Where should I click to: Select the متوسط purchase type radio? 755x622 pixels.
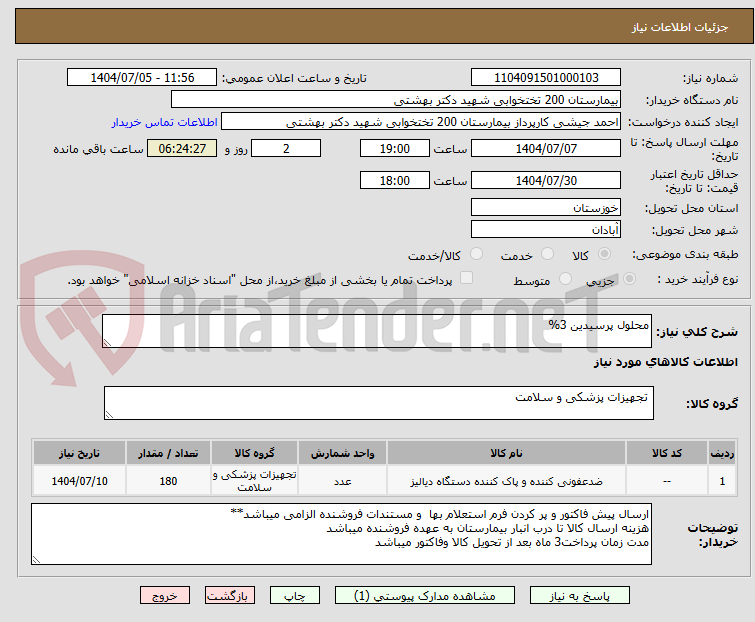click(x=565, y=279)
